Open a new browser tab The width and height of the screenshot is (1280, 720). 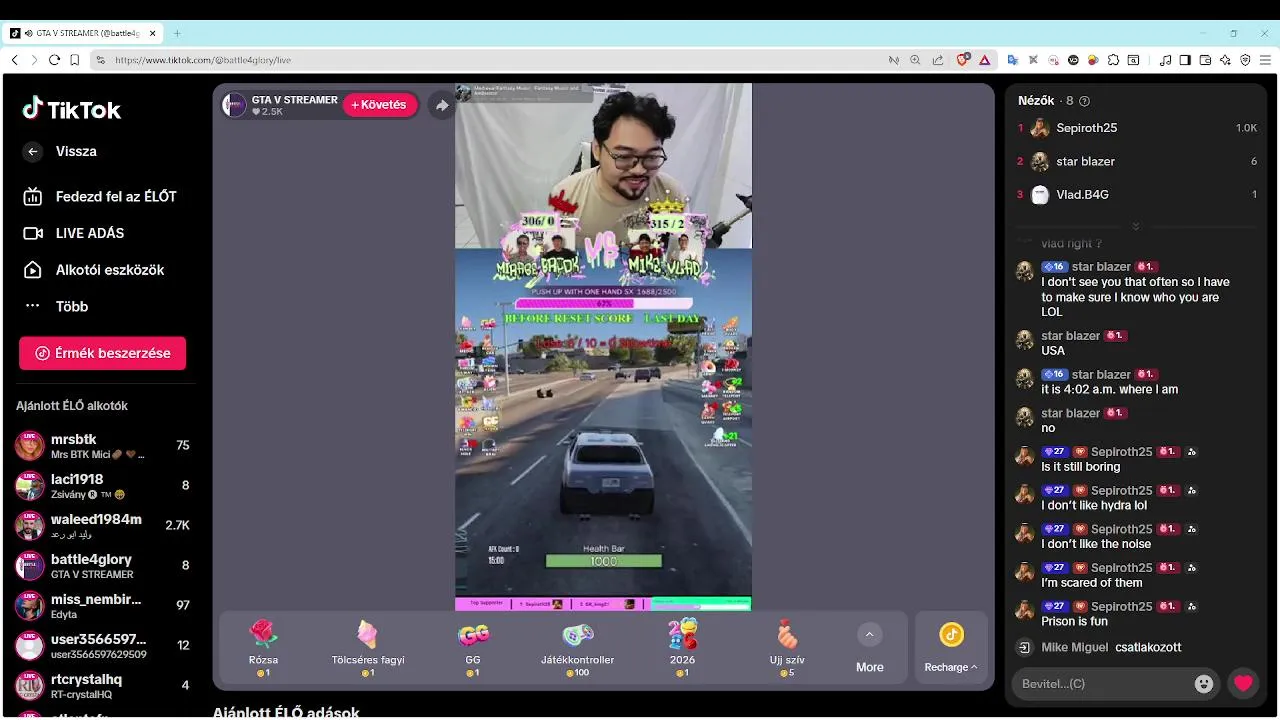(x=177, y=33)
